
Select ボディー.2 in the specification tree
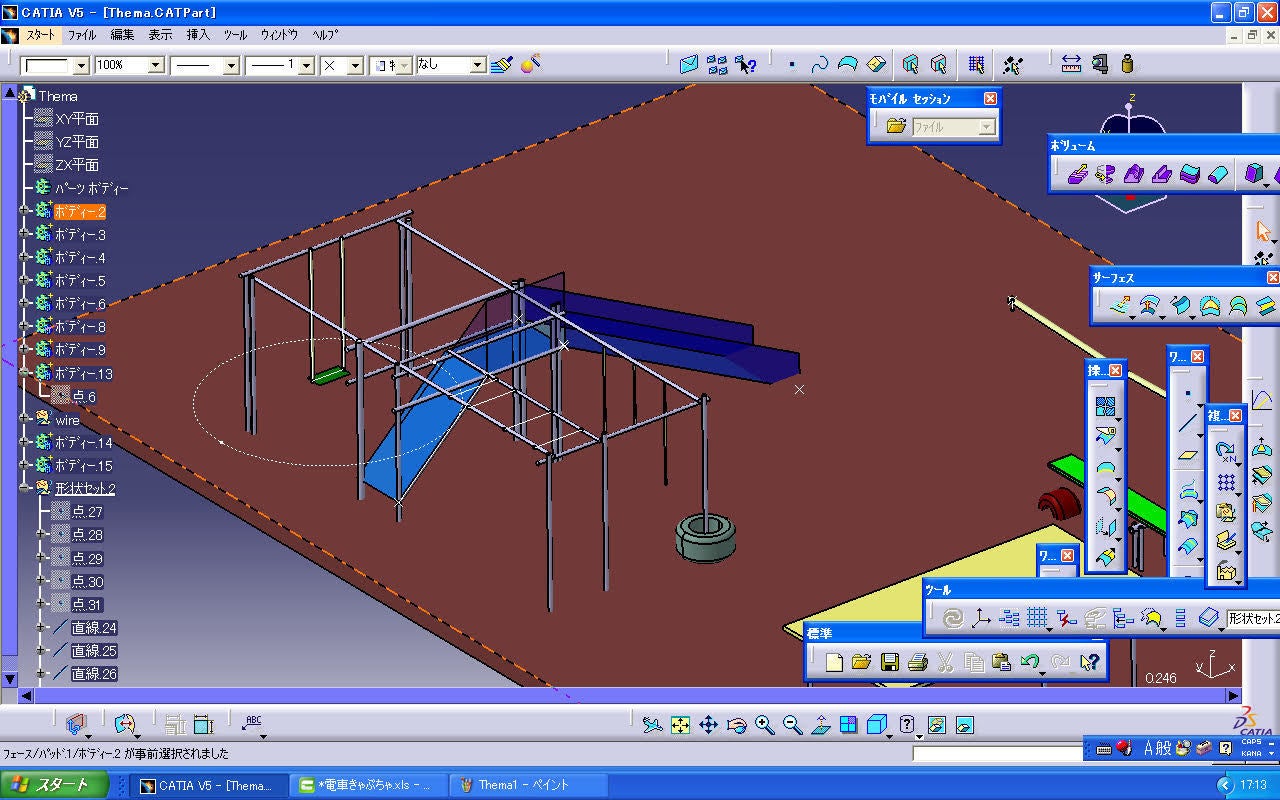[79, 211]
